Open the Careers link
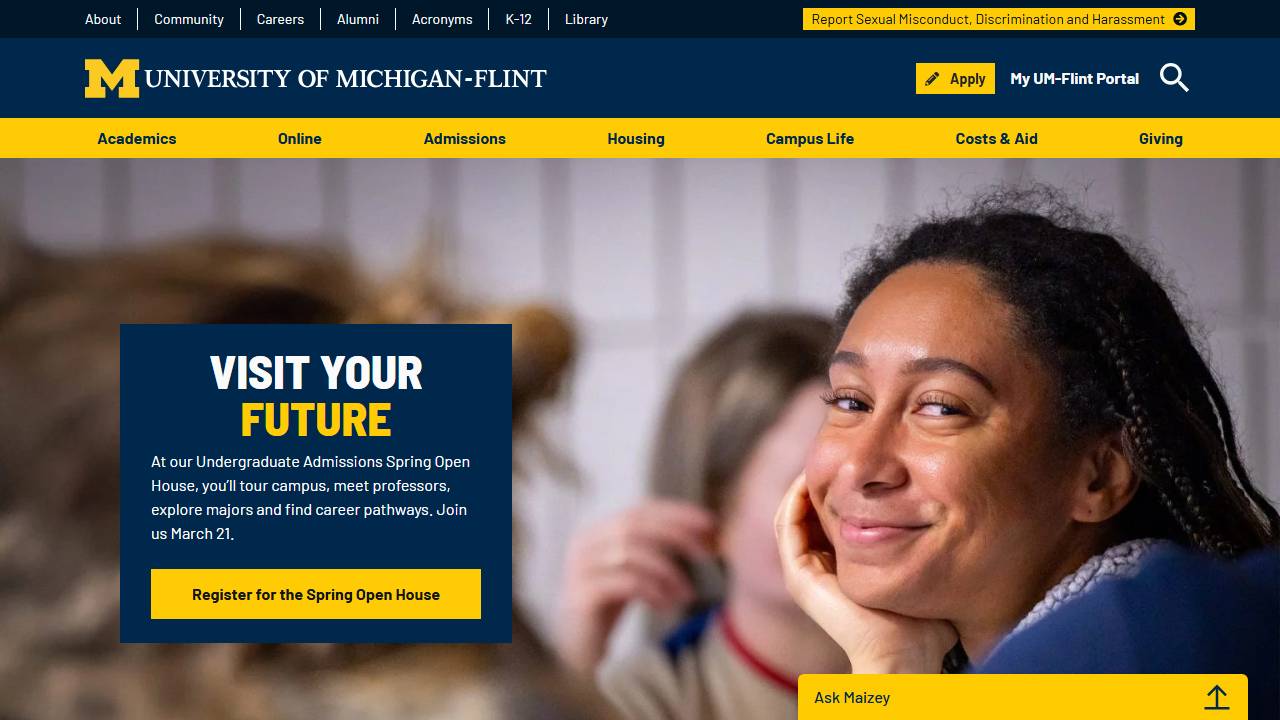This screenshot has height=720, width=1280. pyautogui.click(x=280, y=19)
